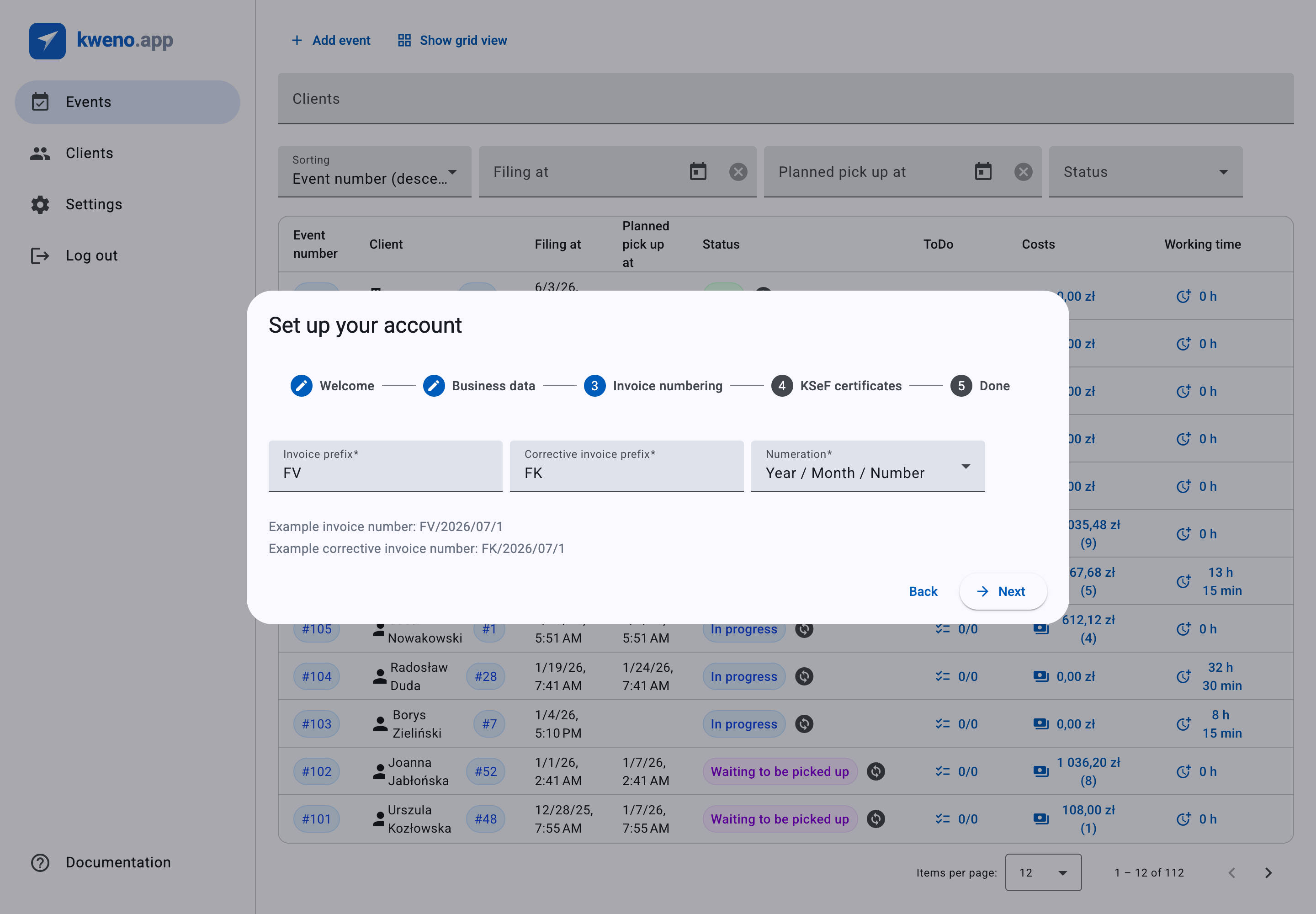Go to the Business data step
Image resolution: width=1316 pixels, height=914 pixels.
(479, 386)
